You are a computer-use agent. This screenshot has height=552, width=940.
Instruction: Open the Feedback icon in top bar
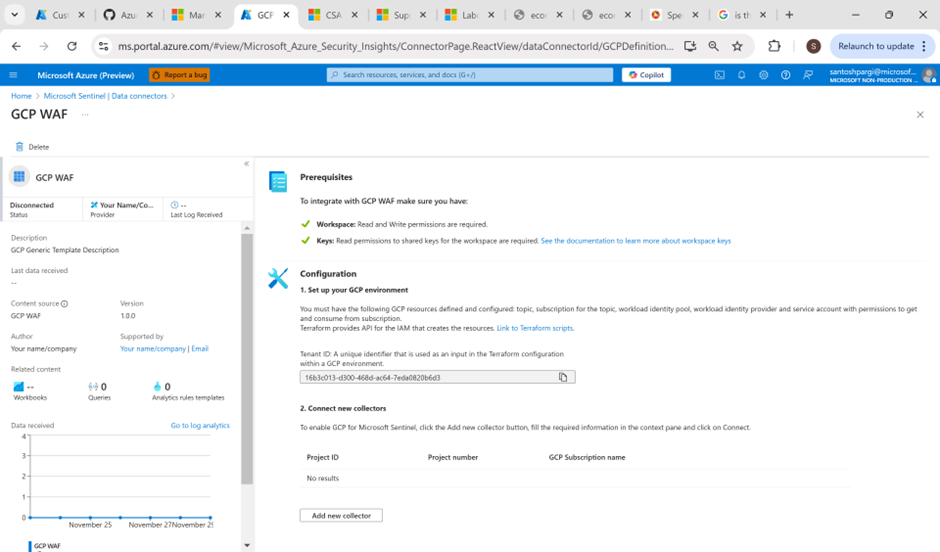point(808,75)
